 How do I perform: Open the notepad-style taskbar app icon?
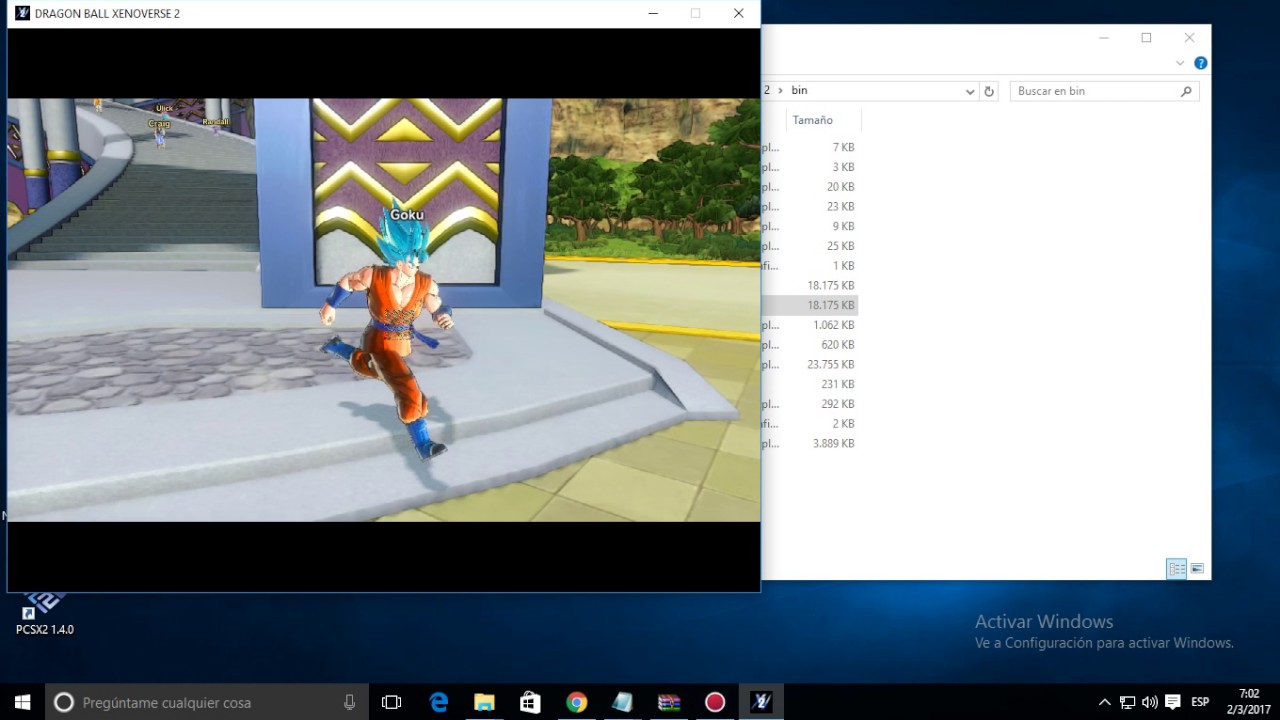[622, 702]
